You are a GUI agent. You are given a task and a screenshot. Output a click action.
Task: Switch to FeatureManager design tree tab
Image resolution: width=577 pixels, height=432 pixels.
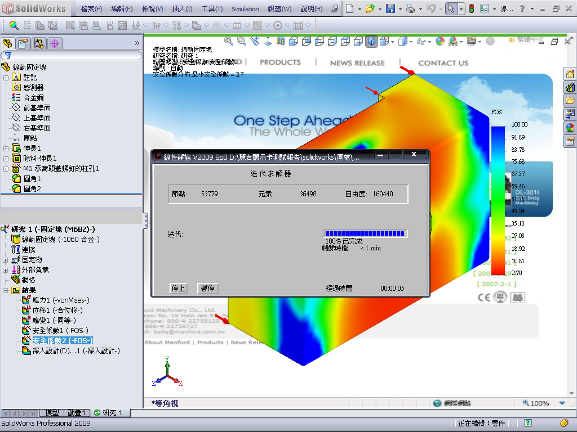pos(7,43)
